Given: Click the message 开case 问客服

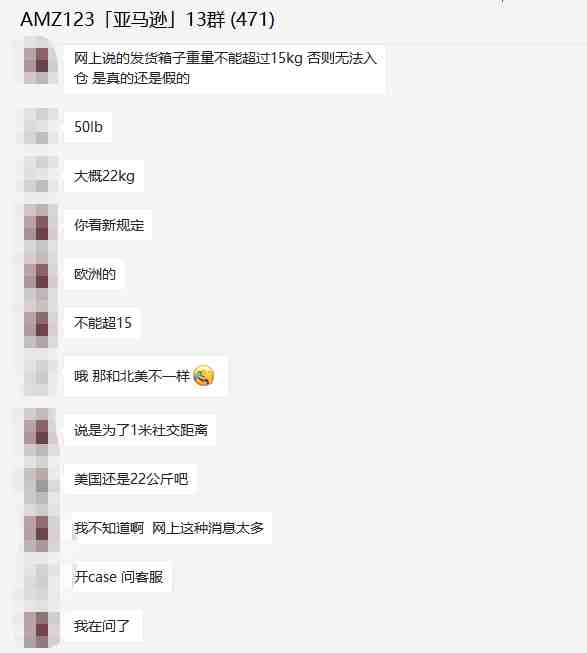Looking at the screenshot, I should [118, 576].
